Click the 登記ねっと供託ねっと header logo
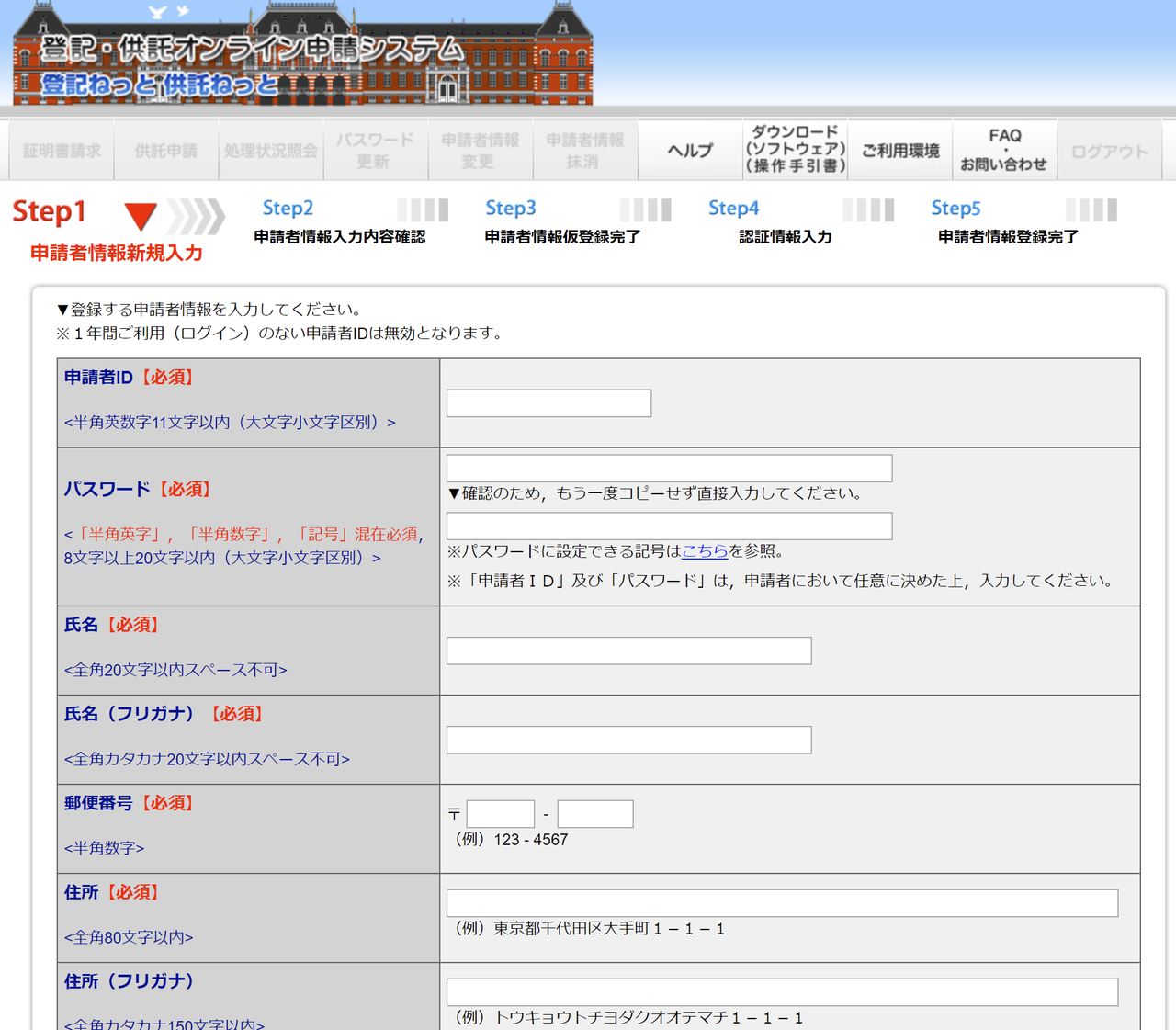The image size is (1176, 1030). [x=301, y=55]
